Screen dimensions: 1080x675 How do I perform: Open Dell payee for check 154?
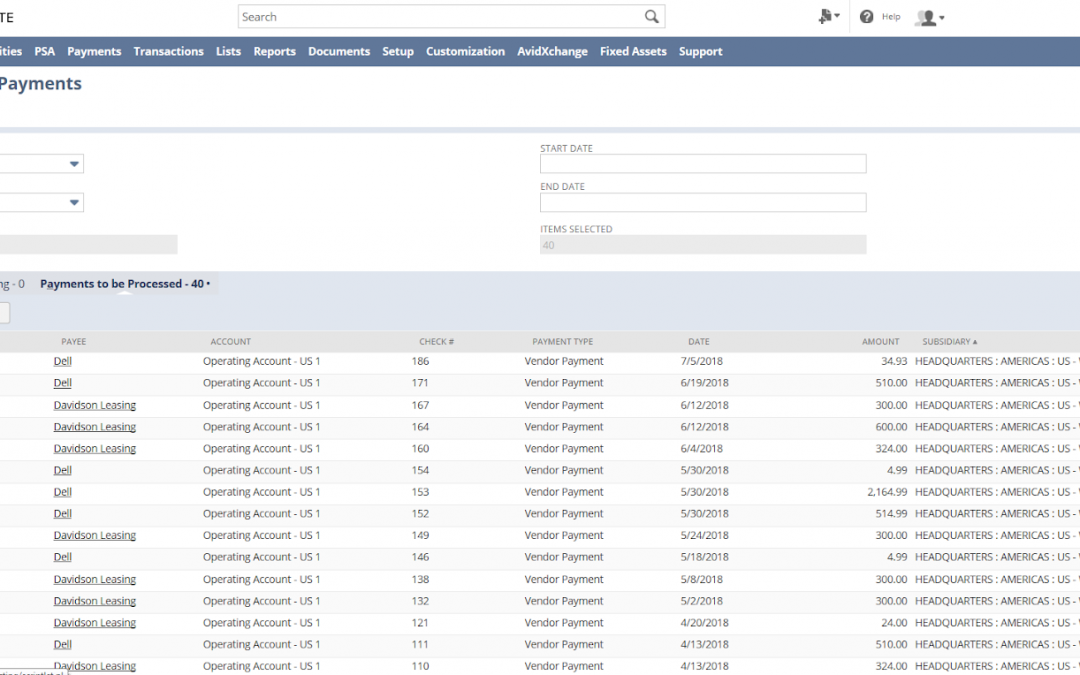pyautogui.click(x=63, y=470)
